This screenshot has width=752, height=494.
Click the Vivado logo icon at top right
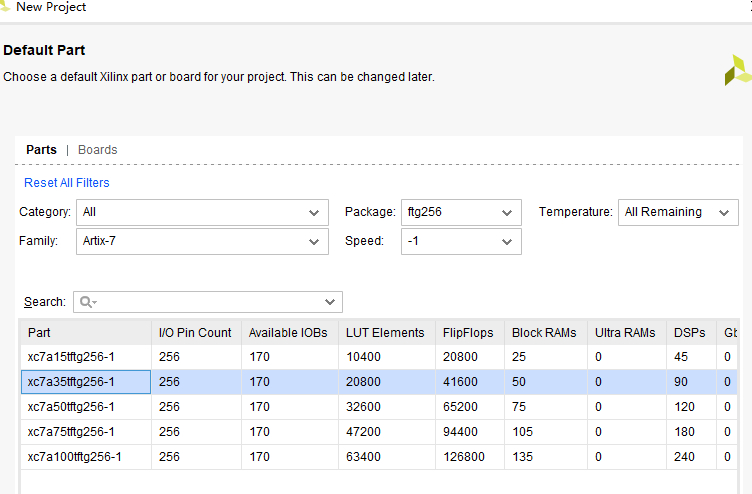(x=737, y=70)
